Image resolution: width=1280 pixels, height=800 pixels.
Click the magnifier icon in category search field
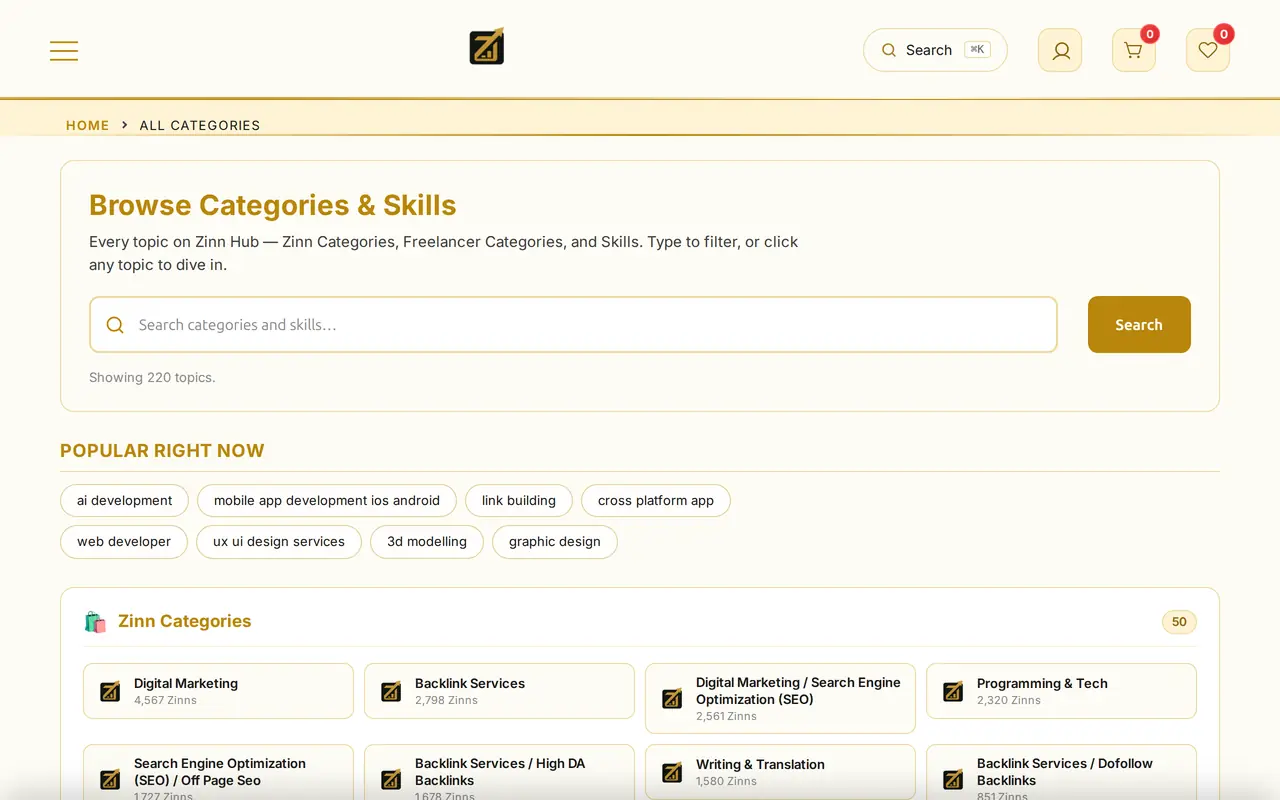(115, 325)
